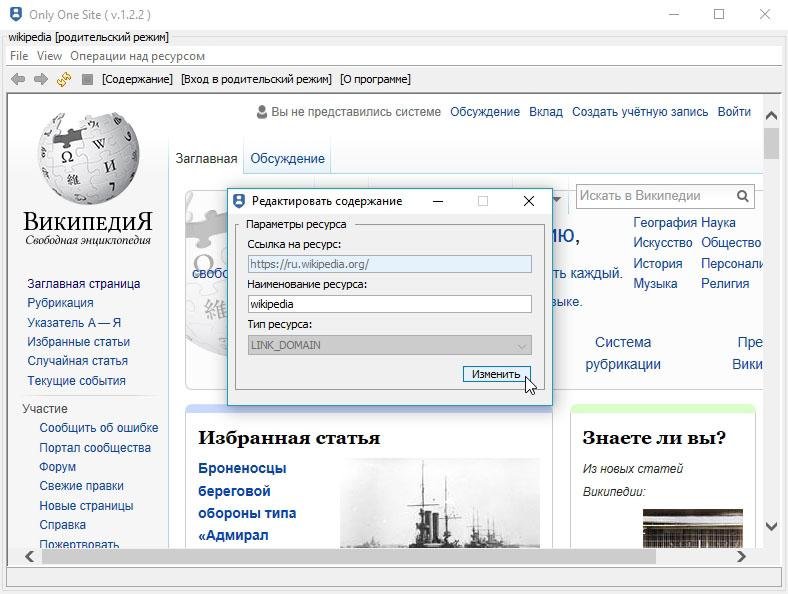This screenshot has width=788, height=594.
Task: Open the Операции над ресурсом menu
Action: click(137, 56)
